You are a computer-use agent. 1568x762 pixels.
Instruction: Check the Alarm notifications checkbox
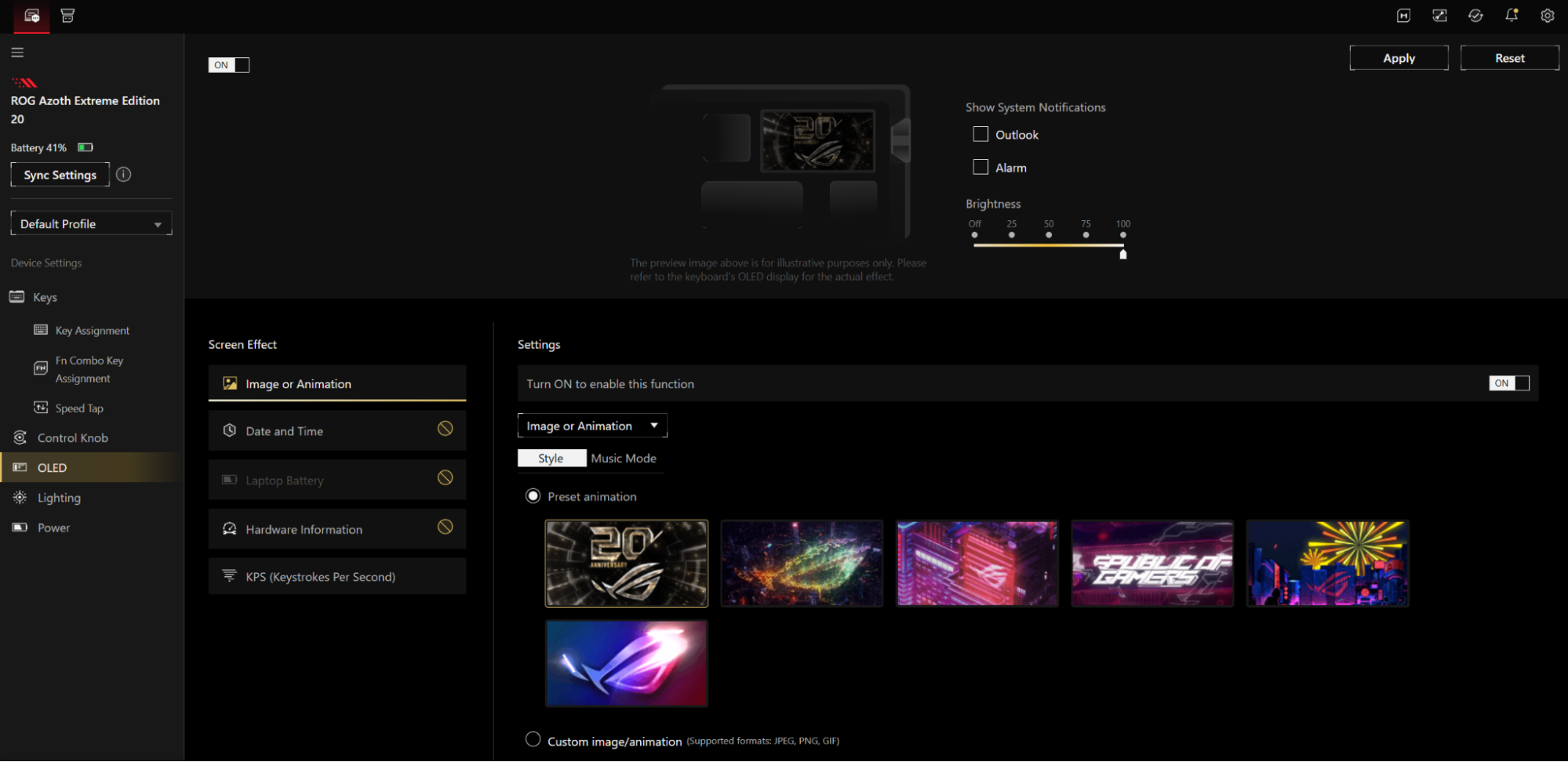tap(980, 167)
